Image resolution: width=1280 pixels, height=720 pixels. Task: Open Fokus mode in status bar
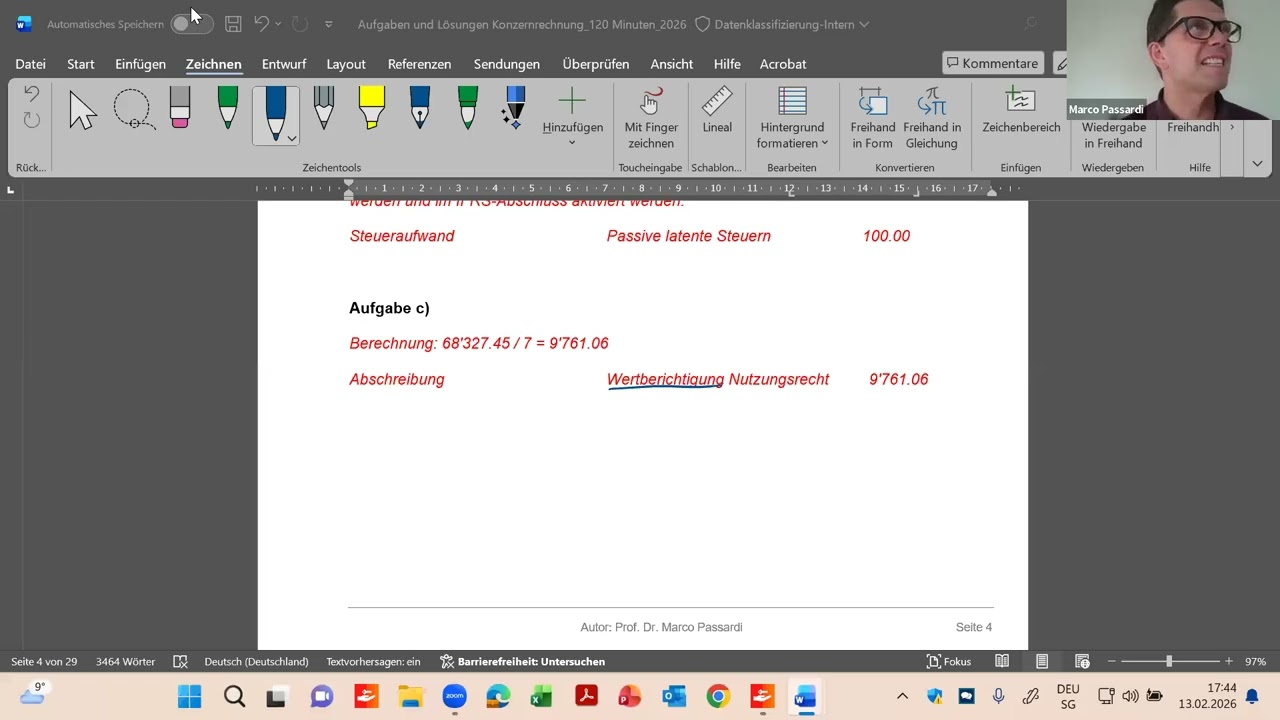[x=949, y=661]
